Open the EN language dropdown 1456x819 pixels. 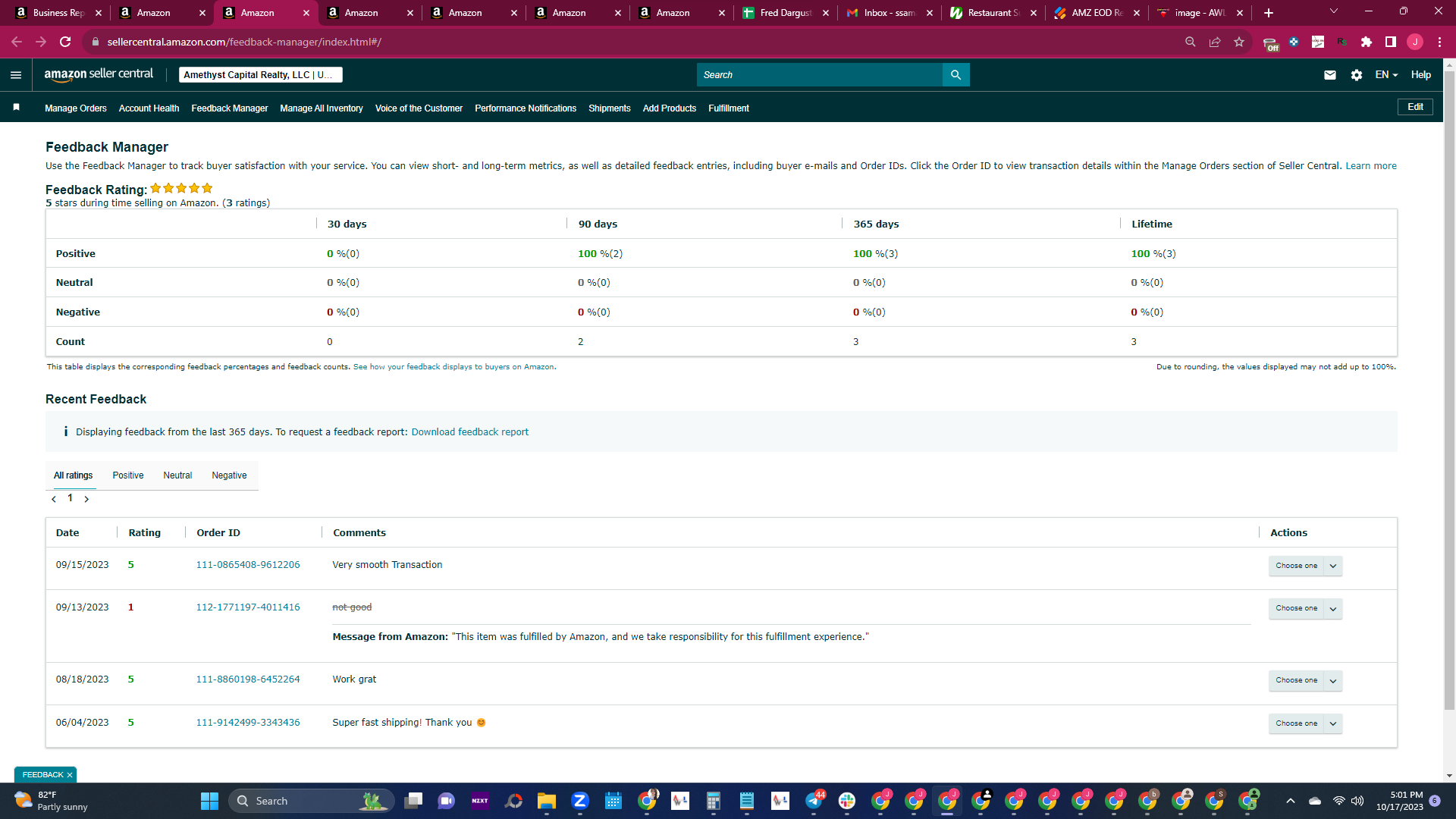click(1386, 75)
